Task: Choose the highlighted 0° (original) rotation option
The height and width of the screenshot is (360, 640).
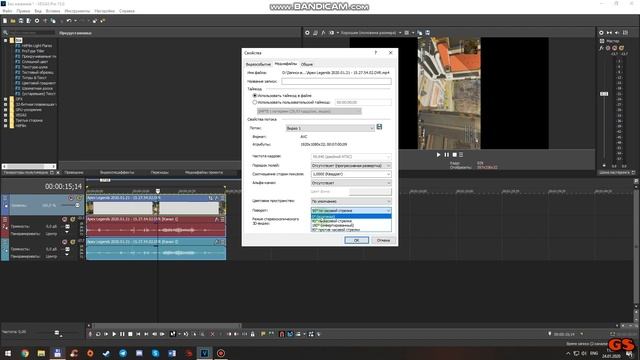Action: pos(351,216)
